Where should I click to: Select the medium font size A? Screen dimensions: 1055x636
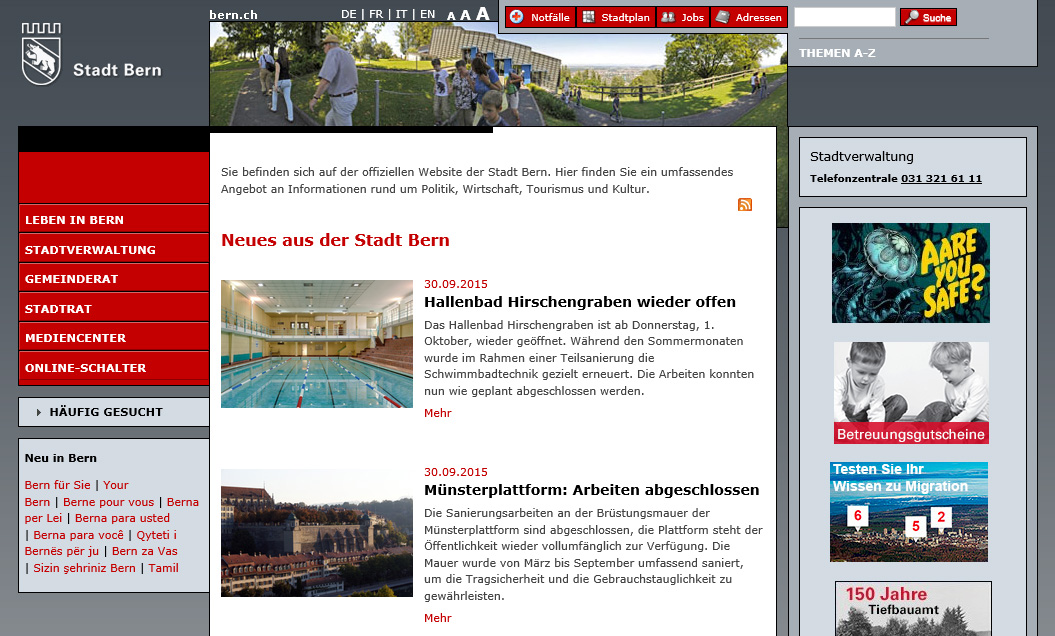(465, 15)
